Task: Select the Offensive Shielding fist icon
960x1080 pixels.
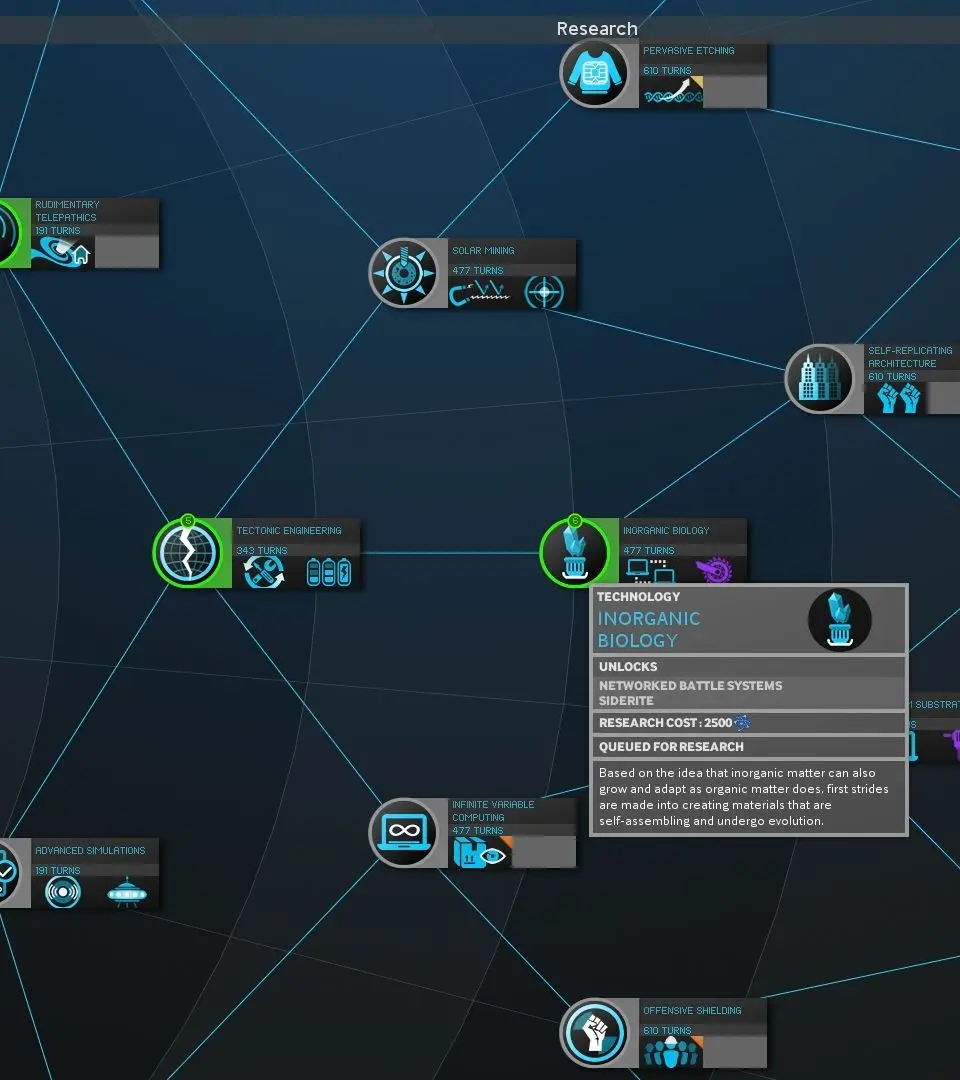Action: tap(597, 1032)
